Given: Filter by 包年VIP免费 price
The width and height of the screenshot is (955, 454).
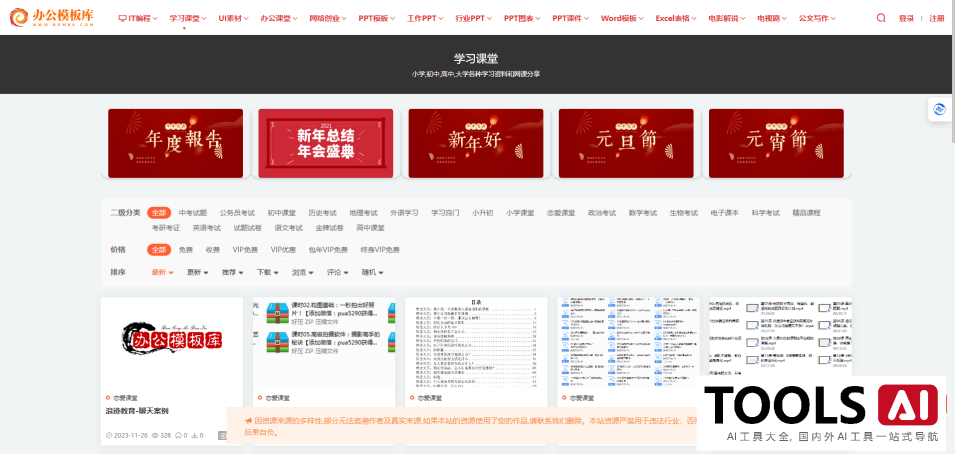Looking at the screenshot, I should 328,250.
